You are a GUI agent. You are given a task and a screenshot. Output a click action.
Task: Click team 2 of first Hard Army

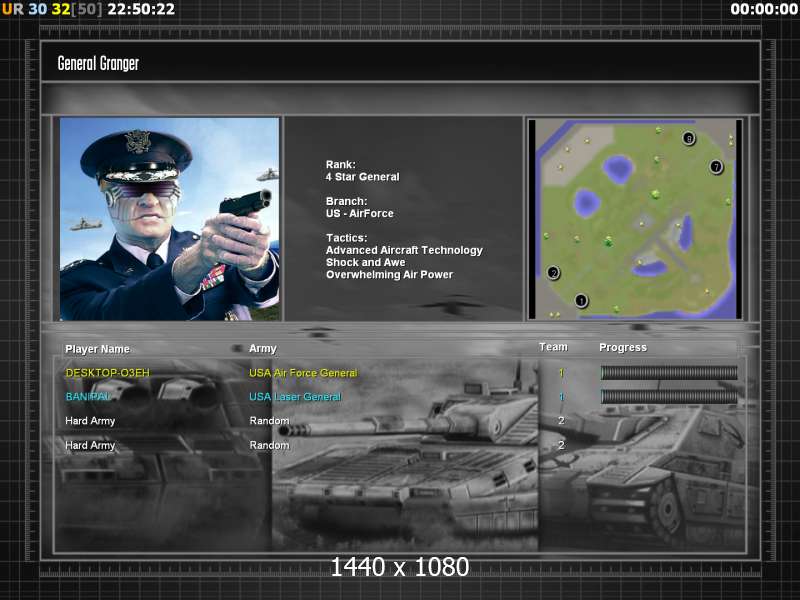561,421
